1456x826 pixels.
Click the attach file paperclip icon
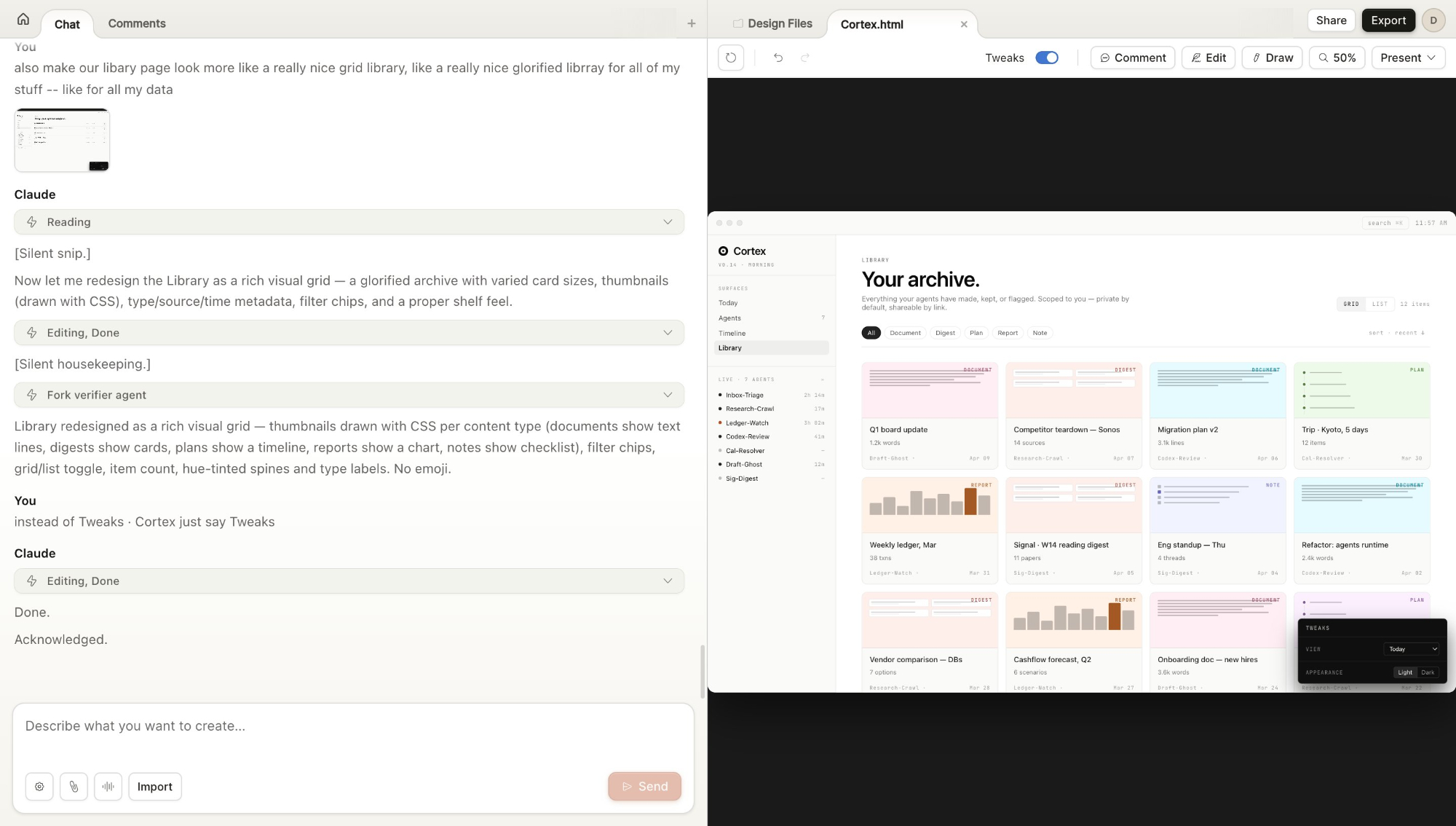coord(74,787)
